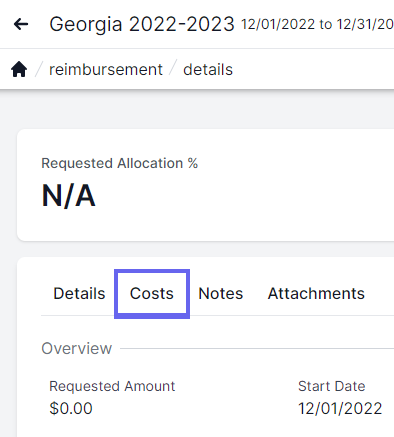Click the $0.00 requested amount
This screenshot has height=437, width=394.
(x=71, y=408)
